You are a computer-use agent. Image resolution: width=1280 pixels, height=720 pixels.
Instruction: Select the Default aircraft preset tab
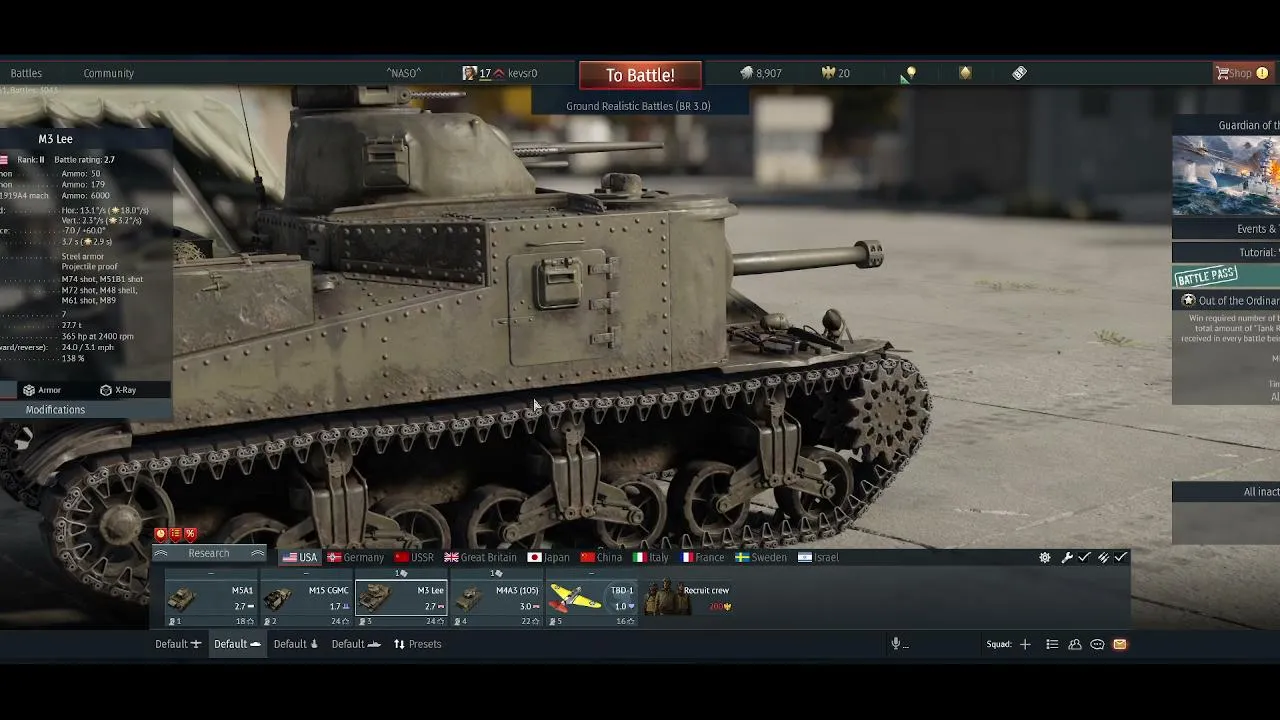tap(178, 644)
